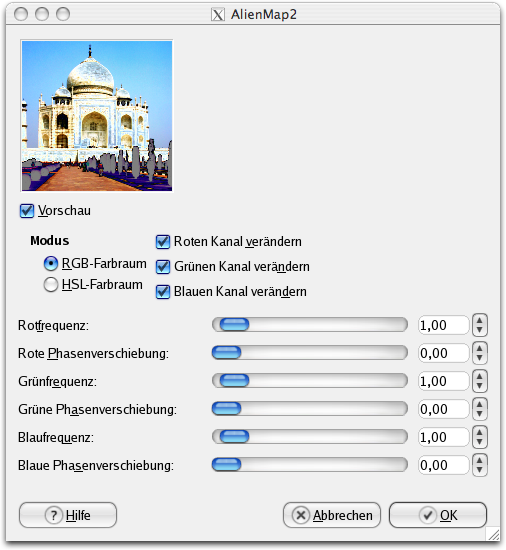The width and height of the screenshot is (506, 550).
Task: Click the Rote Phasenverschiebung slider handle
Action: click(227, 353)
